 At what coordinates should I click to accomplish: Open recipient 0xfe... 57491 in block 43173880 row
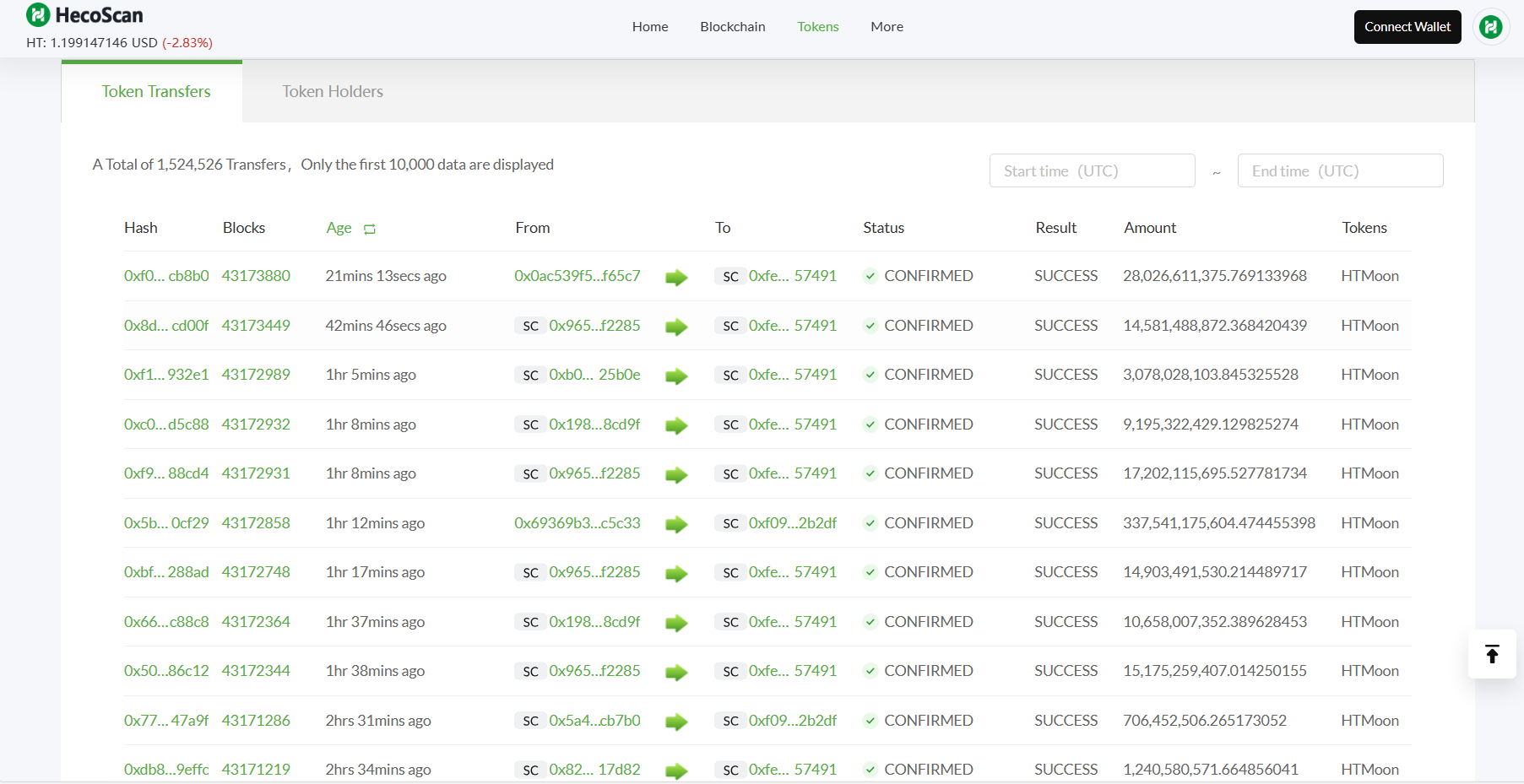(793, 276)
